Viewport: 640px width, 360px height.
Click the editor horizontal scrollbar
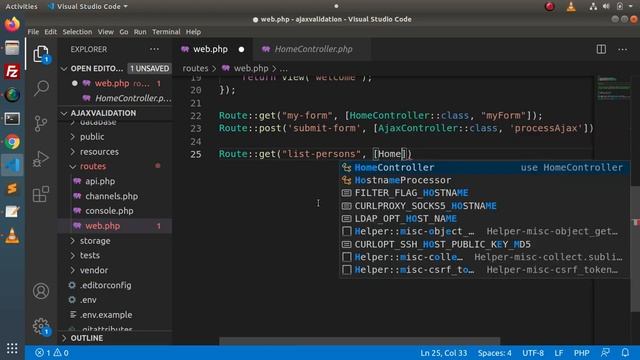click(360, 341)
